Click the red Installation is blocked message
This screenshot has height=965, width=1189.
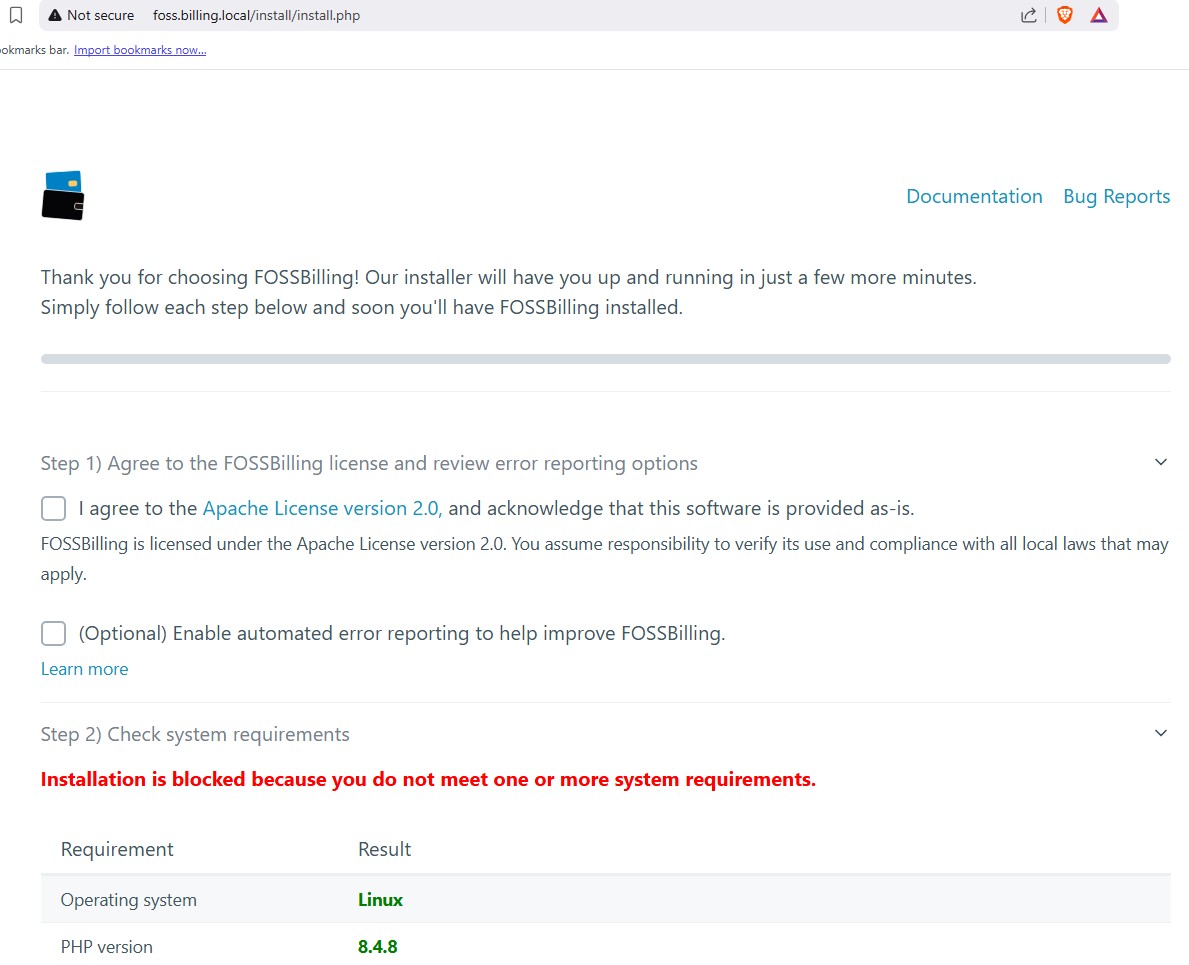coord(428,779)
